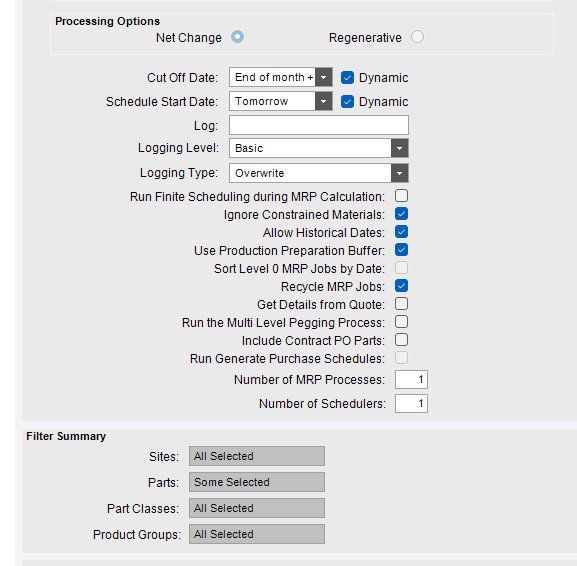This screenshot has width=577, height=566.
Task: Uncheck Recycle MRP Jobs
Action: (x=401, y=286)
